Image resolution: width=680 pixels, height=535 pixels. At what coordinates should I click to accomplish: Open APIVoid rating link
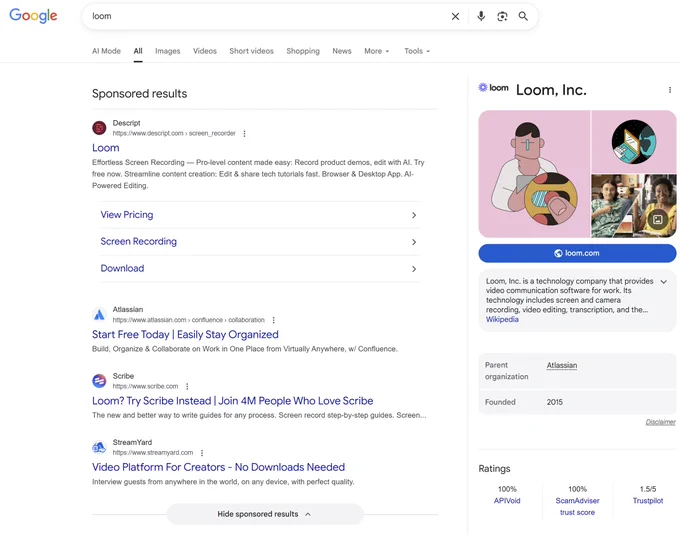(x=507, y=501)
